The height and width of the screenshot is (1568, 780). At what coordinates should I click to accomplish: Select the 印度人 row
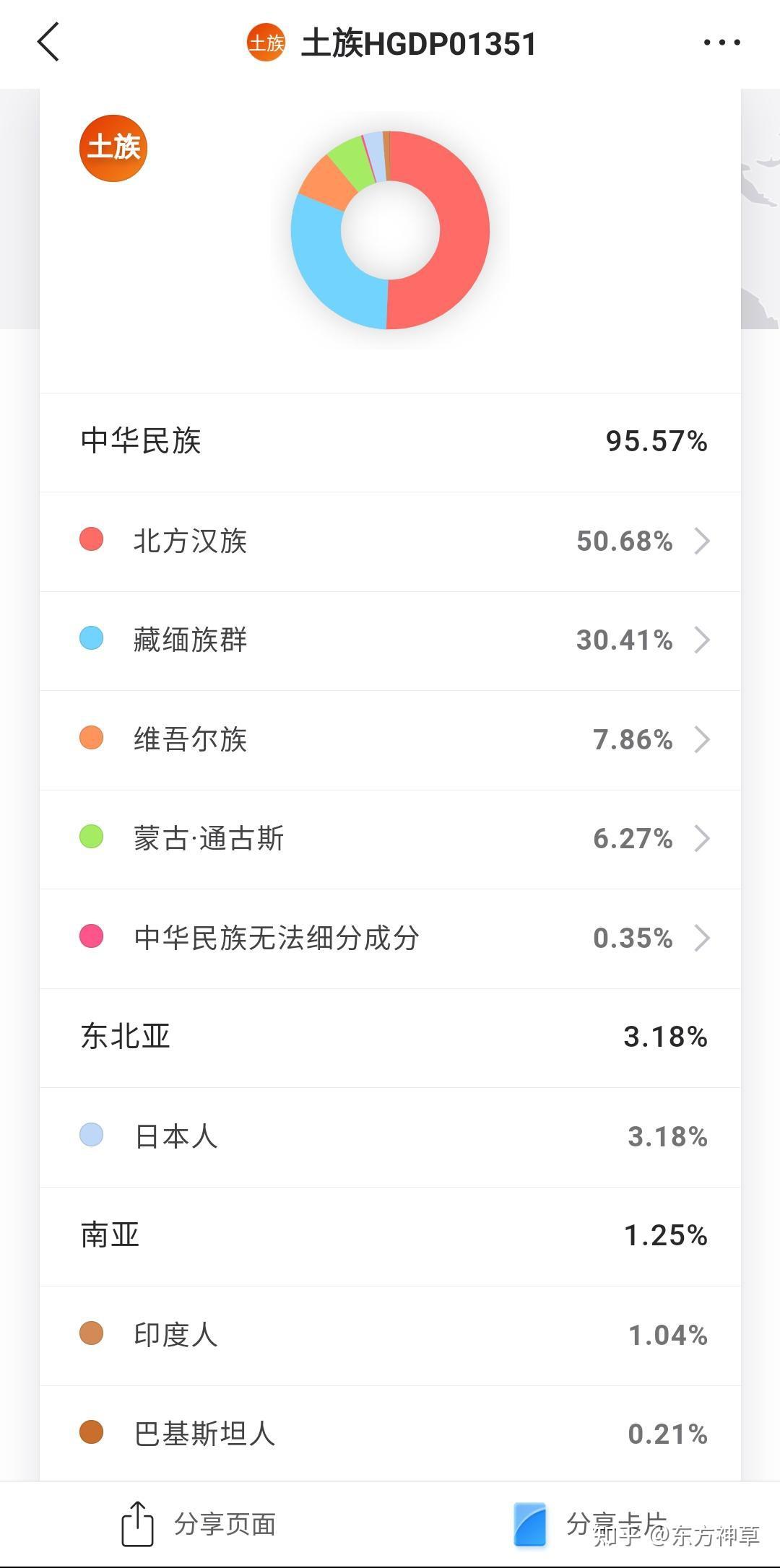pyautogui.click(x=390, y=1335)
